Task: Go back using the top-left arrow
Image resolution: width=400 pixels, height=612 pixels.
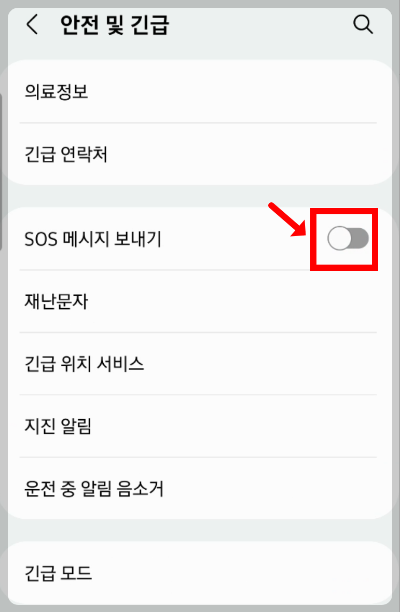Action: coord(32,25)
